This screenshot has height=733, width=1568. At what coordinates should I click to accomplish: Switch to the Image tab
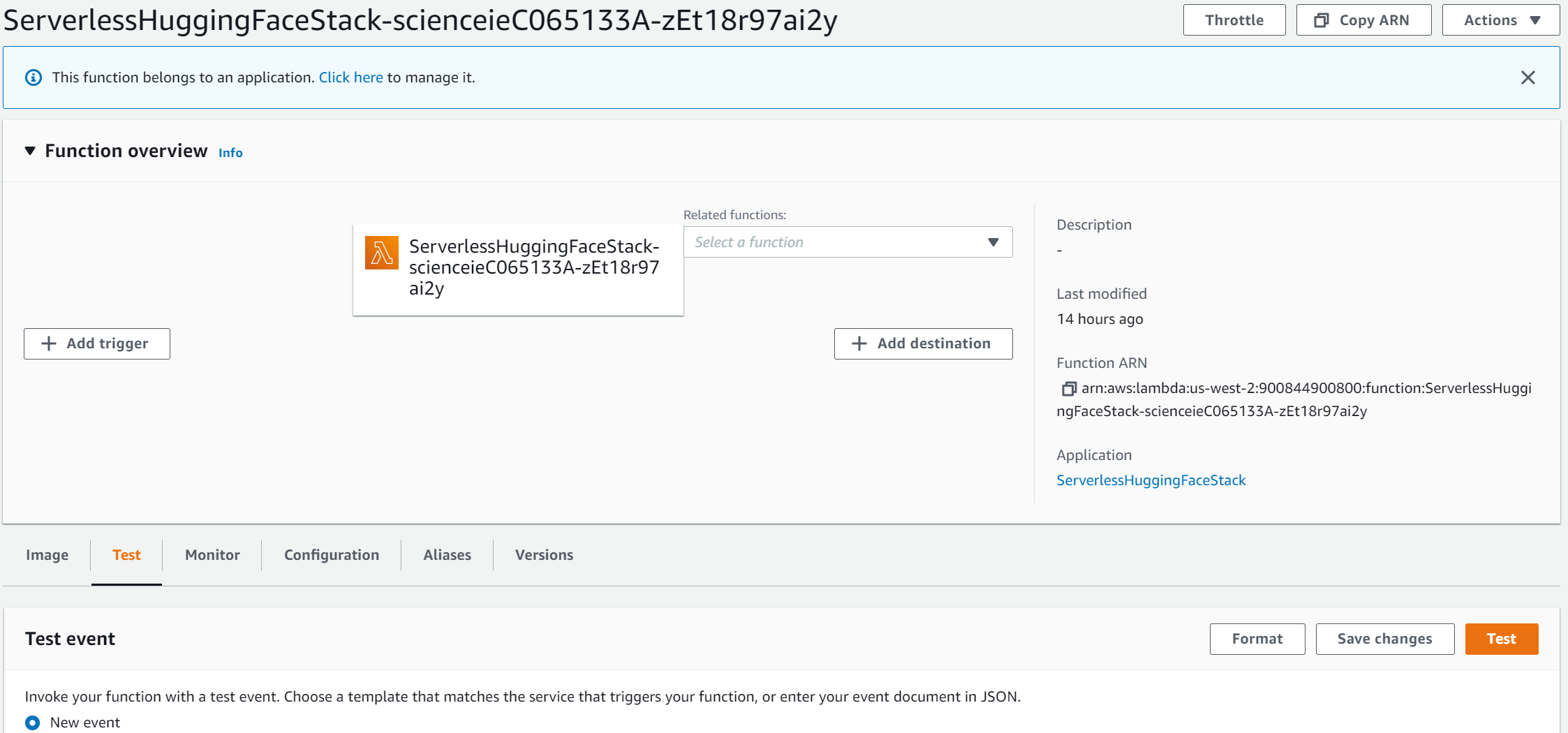coord(47,555)
